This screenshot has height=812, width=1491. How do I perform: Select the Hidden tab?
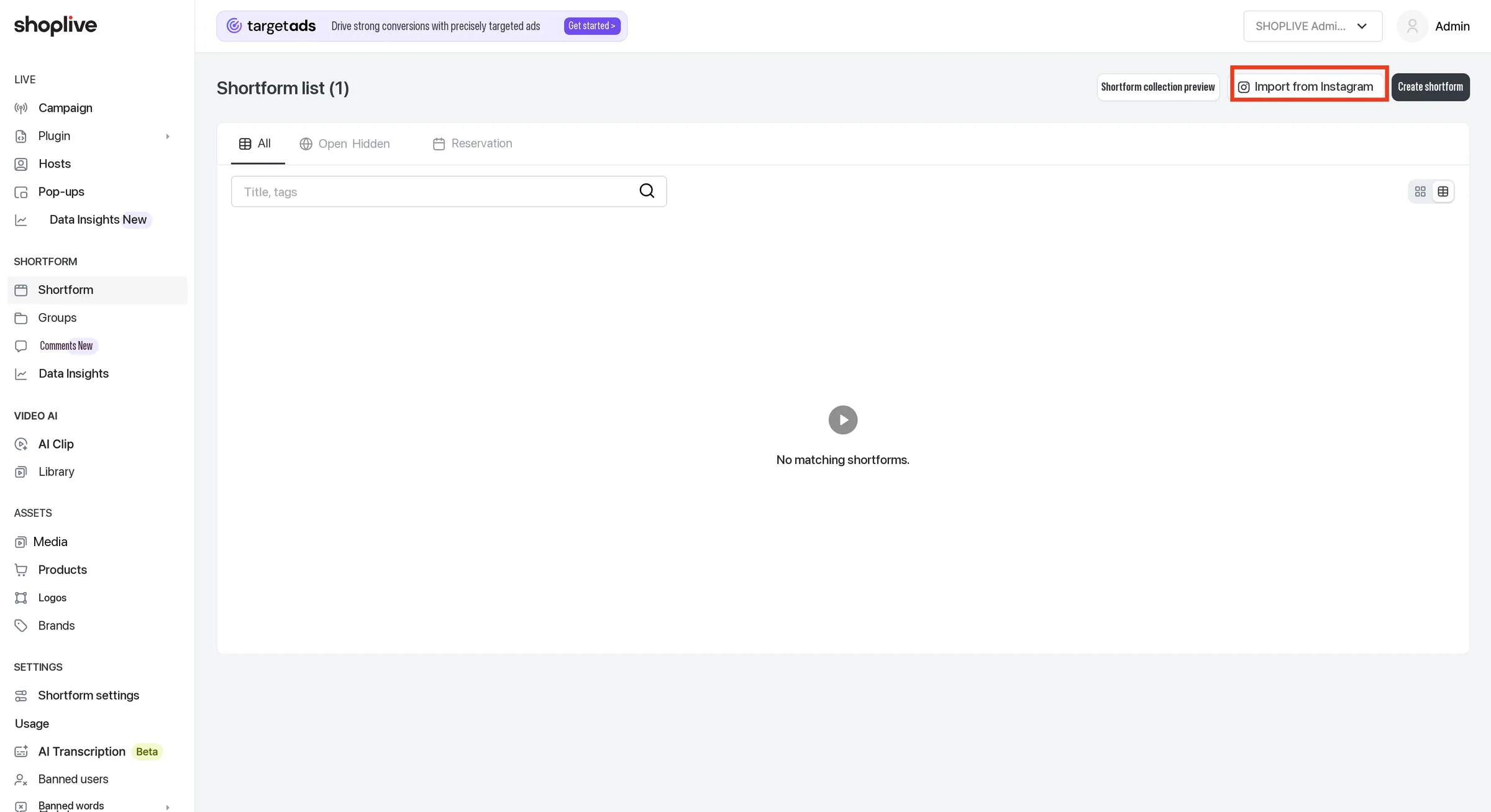coord(371,144)
